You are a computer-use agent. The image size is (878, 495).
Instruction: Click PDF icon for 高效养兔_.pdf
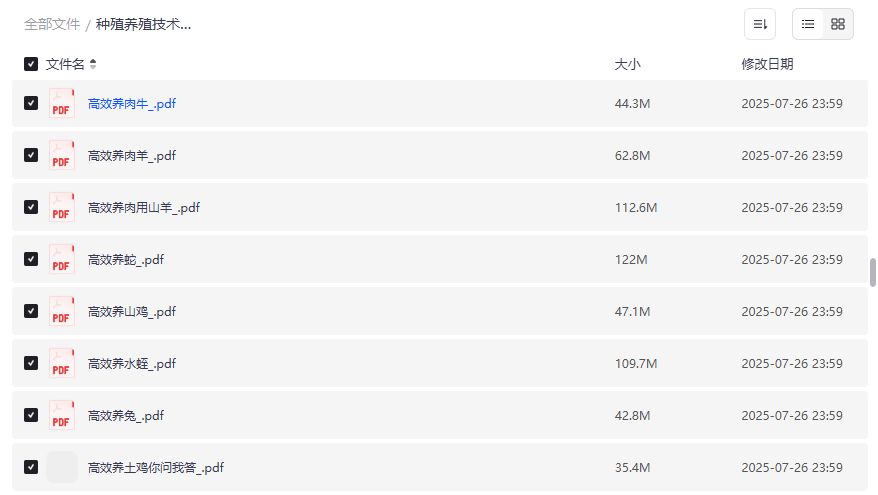[x=62, y=416]
